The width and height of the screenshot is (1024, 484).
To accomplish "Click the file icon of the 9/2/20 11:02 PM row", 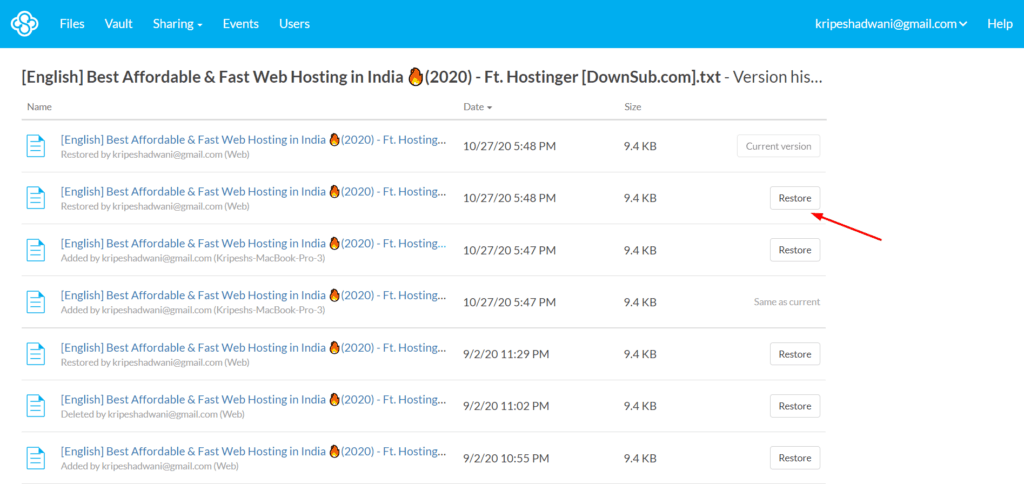I will click(36, 406).
